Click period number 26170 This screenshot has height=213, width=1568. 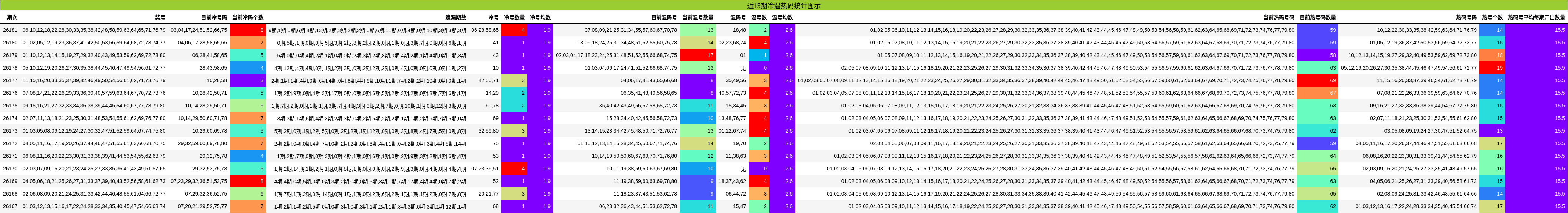pyautogui.click(x=10, y=169)
